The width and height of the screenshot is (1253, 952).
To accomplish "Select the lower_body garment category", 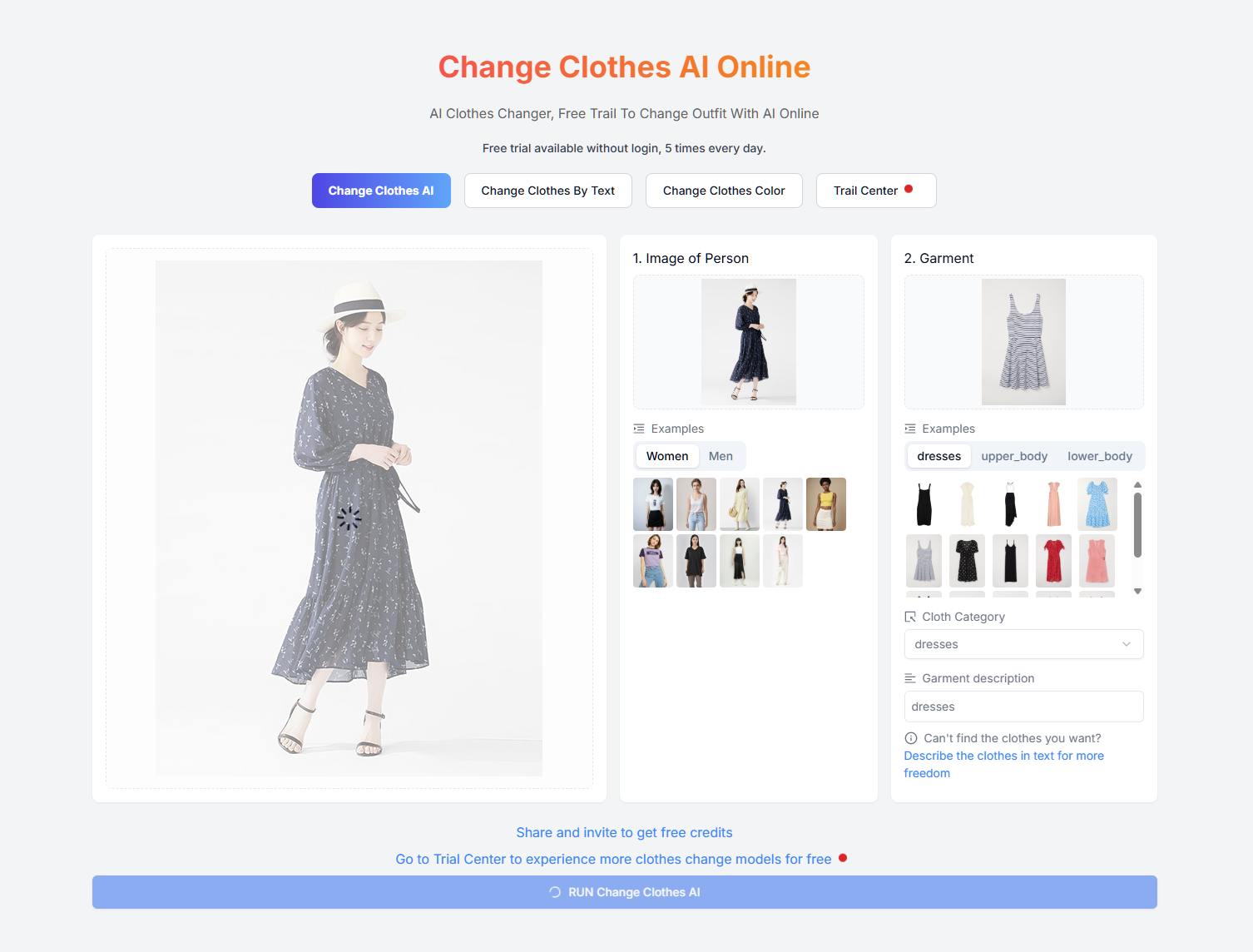I will coord(1100,455).
